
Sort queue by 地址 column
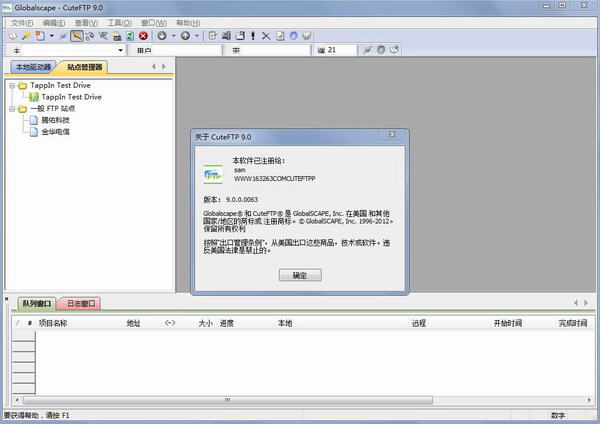click(133, 323)
